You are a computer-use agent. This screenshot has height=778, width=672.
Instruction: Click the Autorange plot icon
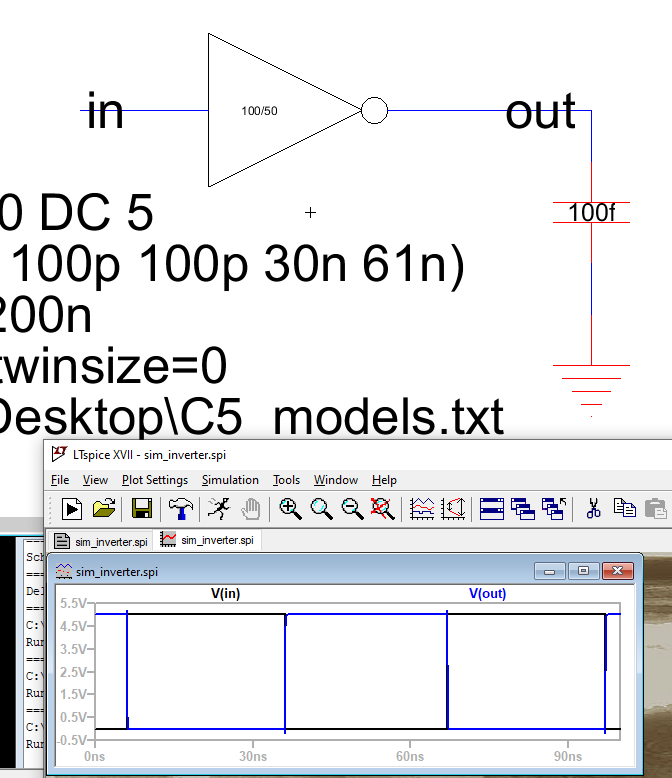(423, 509)
